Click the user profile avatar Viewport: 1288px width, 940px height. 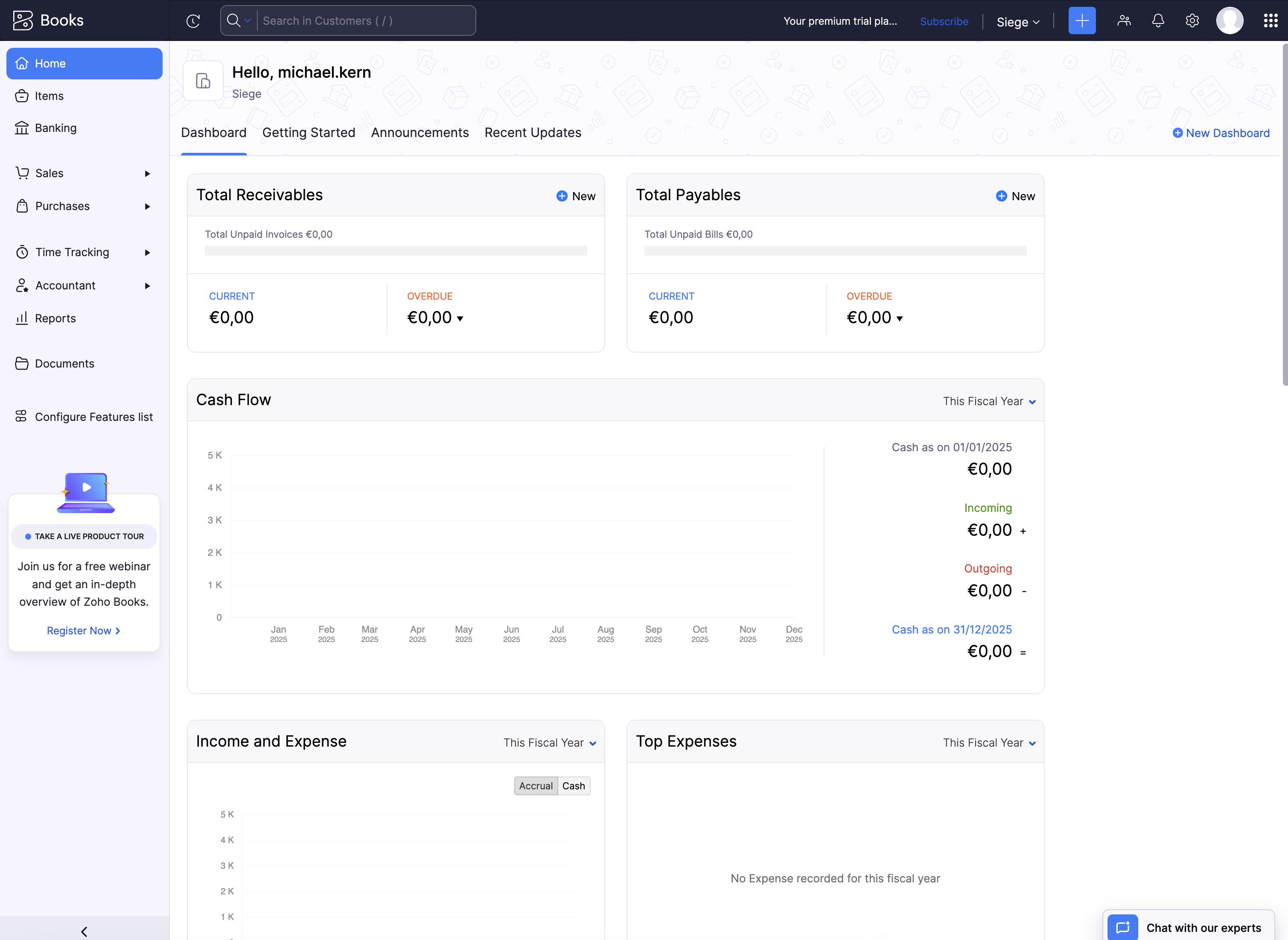tap(1230, 20)
